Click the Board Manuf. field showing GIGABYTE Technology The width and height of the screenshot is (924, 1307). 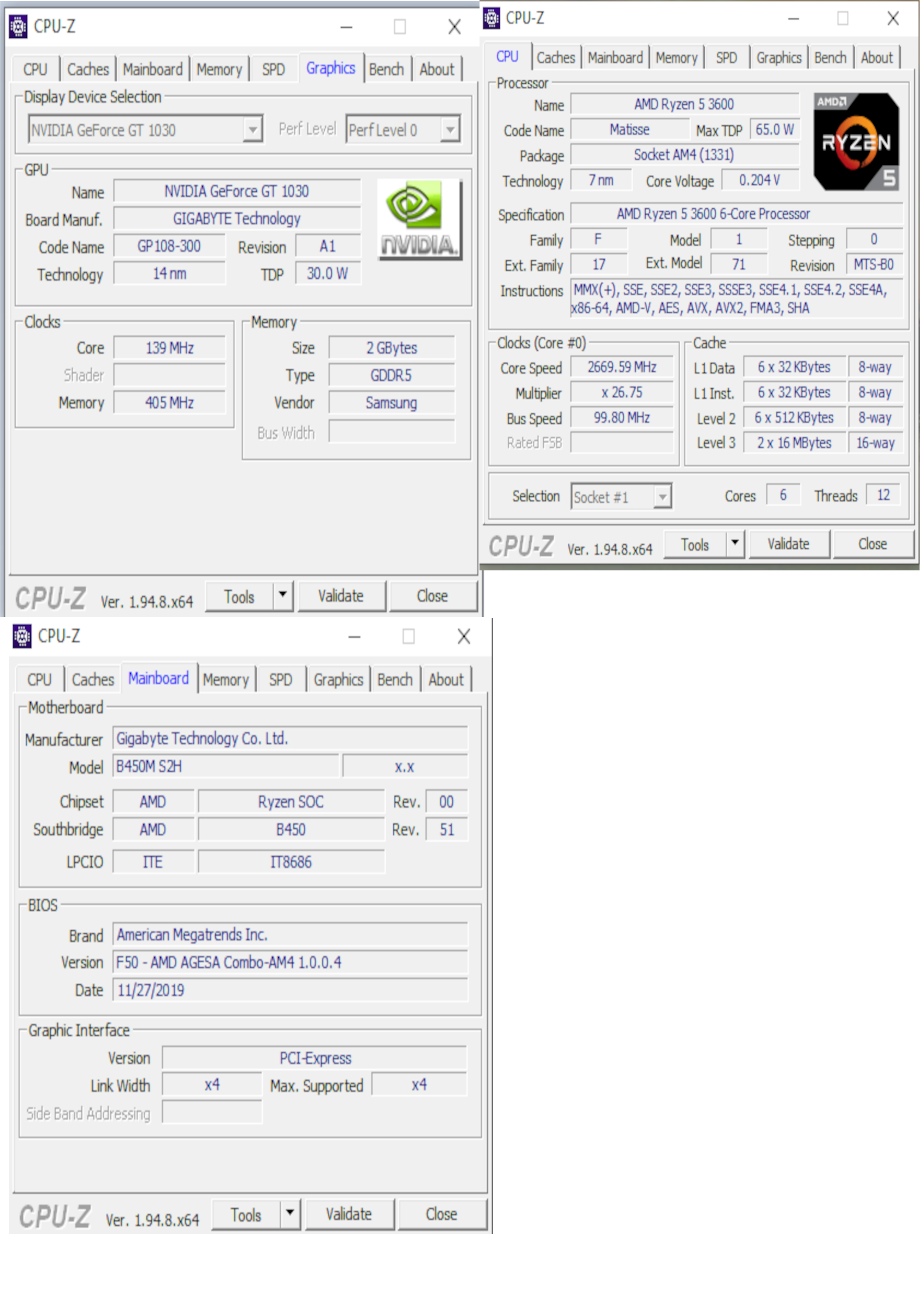237,219
